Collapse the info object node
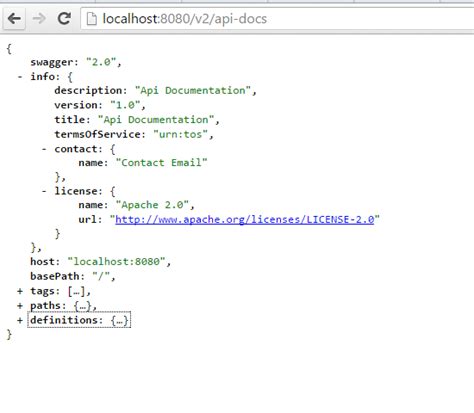This screenshot has width=474, height=413. [20, 77]
